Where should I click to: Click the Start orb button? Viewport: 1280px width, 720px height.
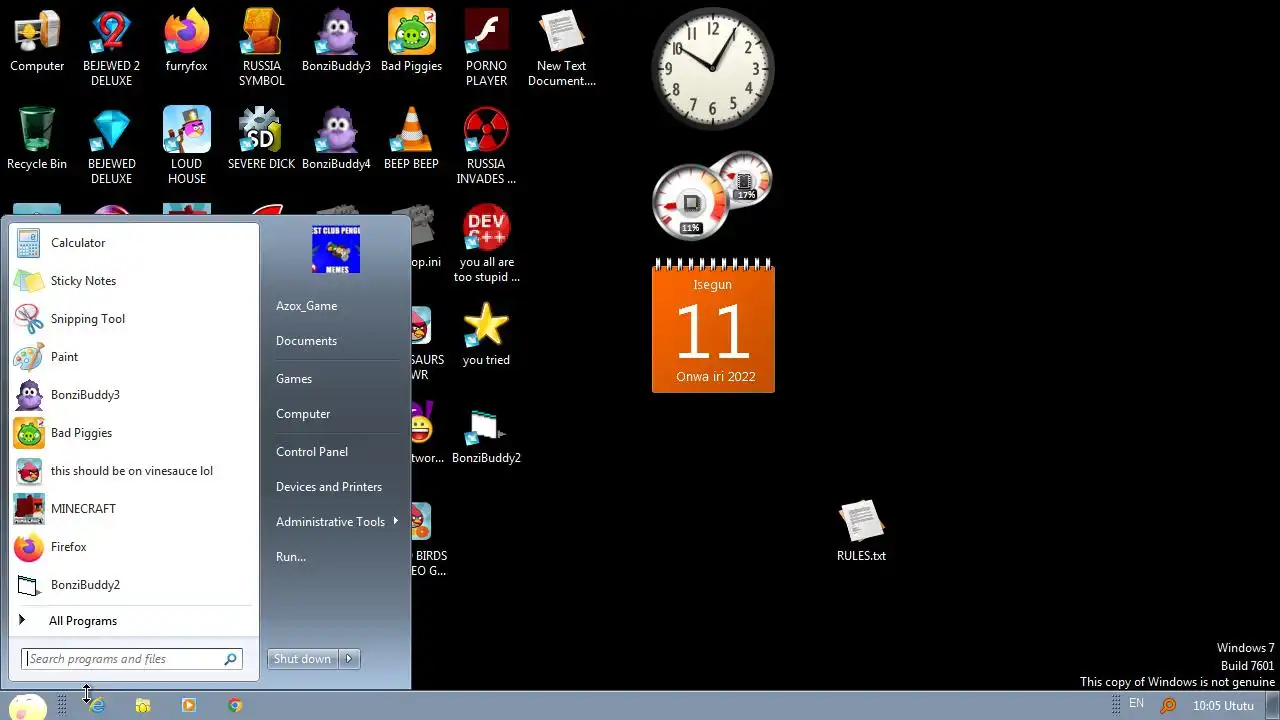[27, 706]
